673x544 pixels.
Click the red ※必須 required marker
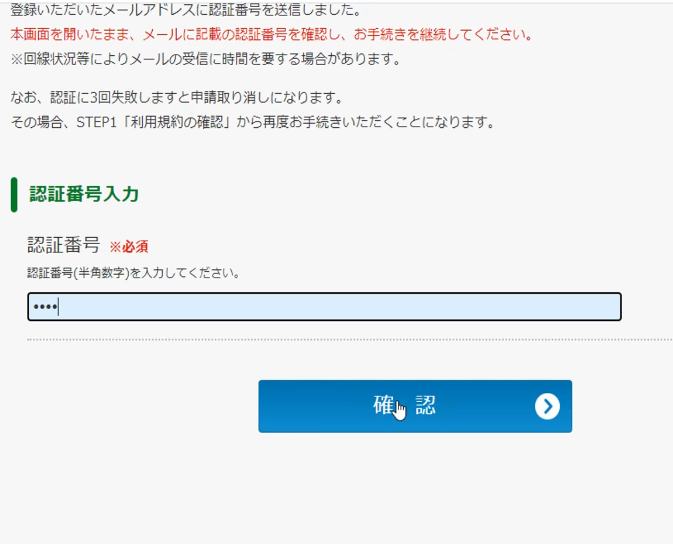[x=129, y=247]
